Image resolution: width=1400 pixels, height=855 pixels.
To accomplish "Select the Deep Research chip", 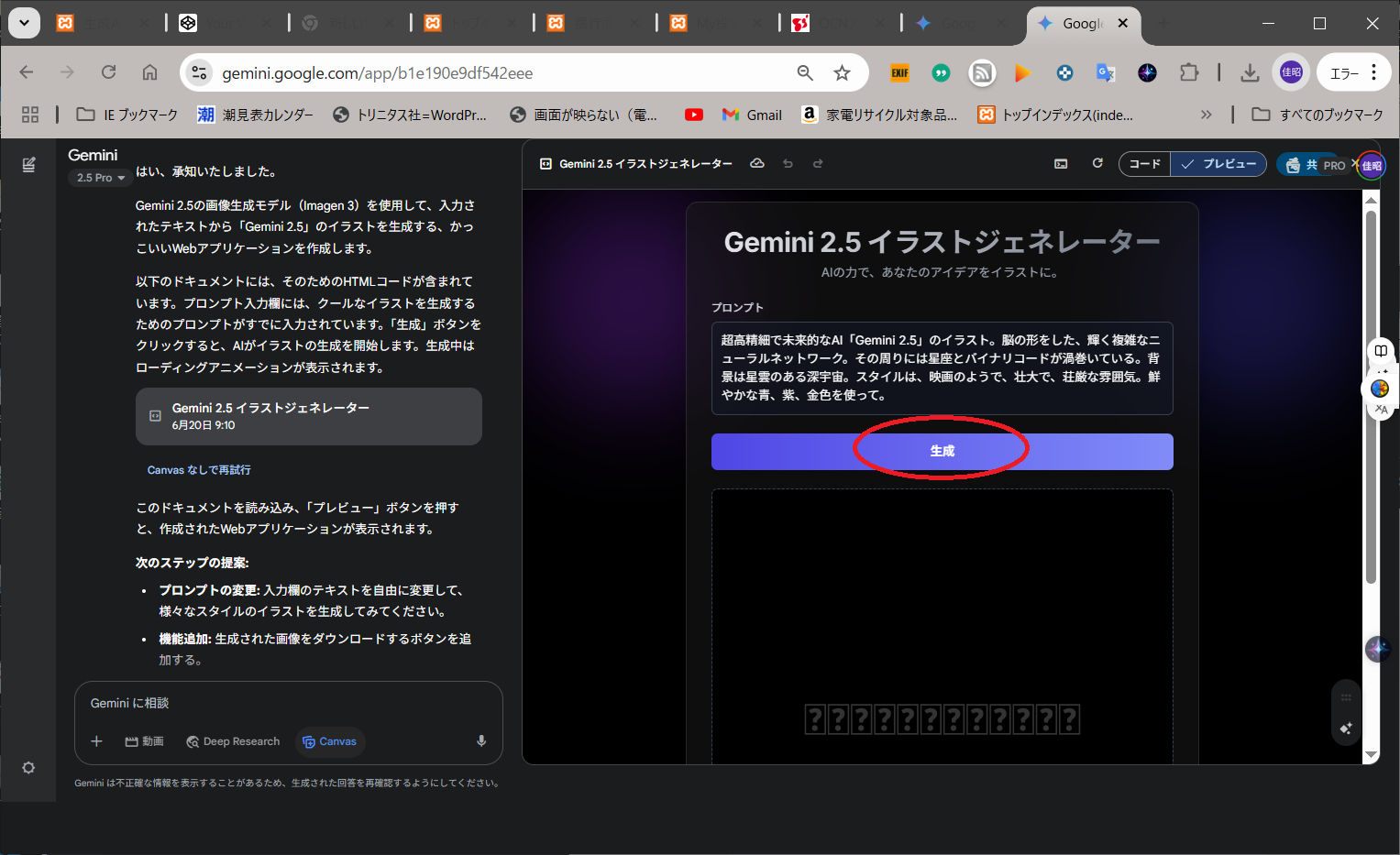I will tap(233, 741).
